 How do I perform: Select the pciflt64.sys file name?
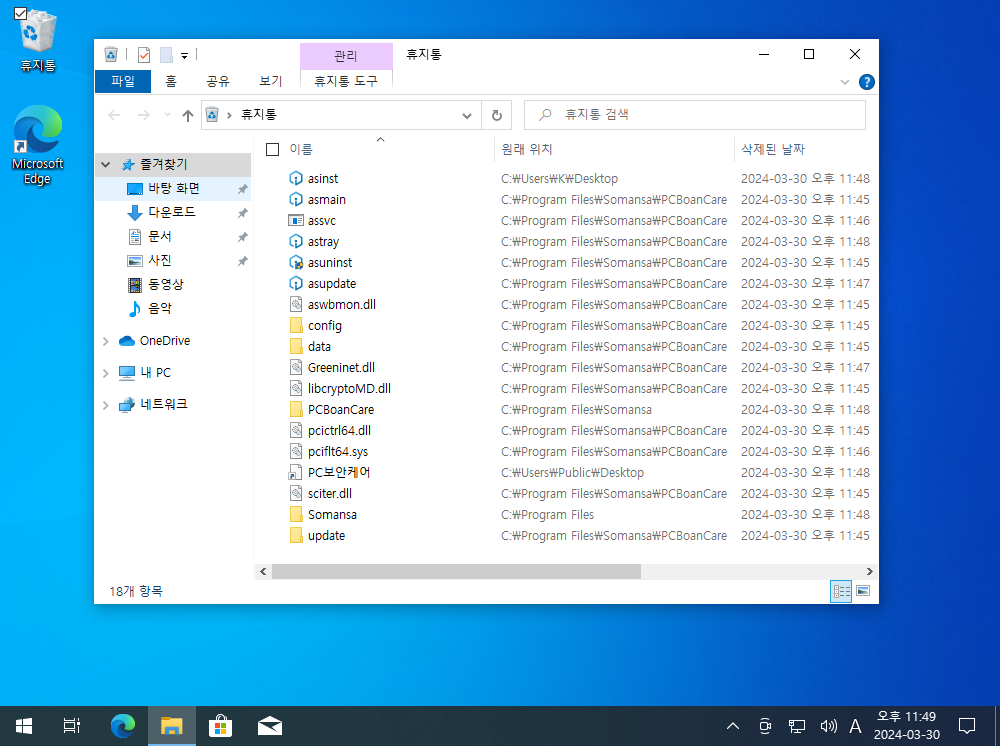338,452
